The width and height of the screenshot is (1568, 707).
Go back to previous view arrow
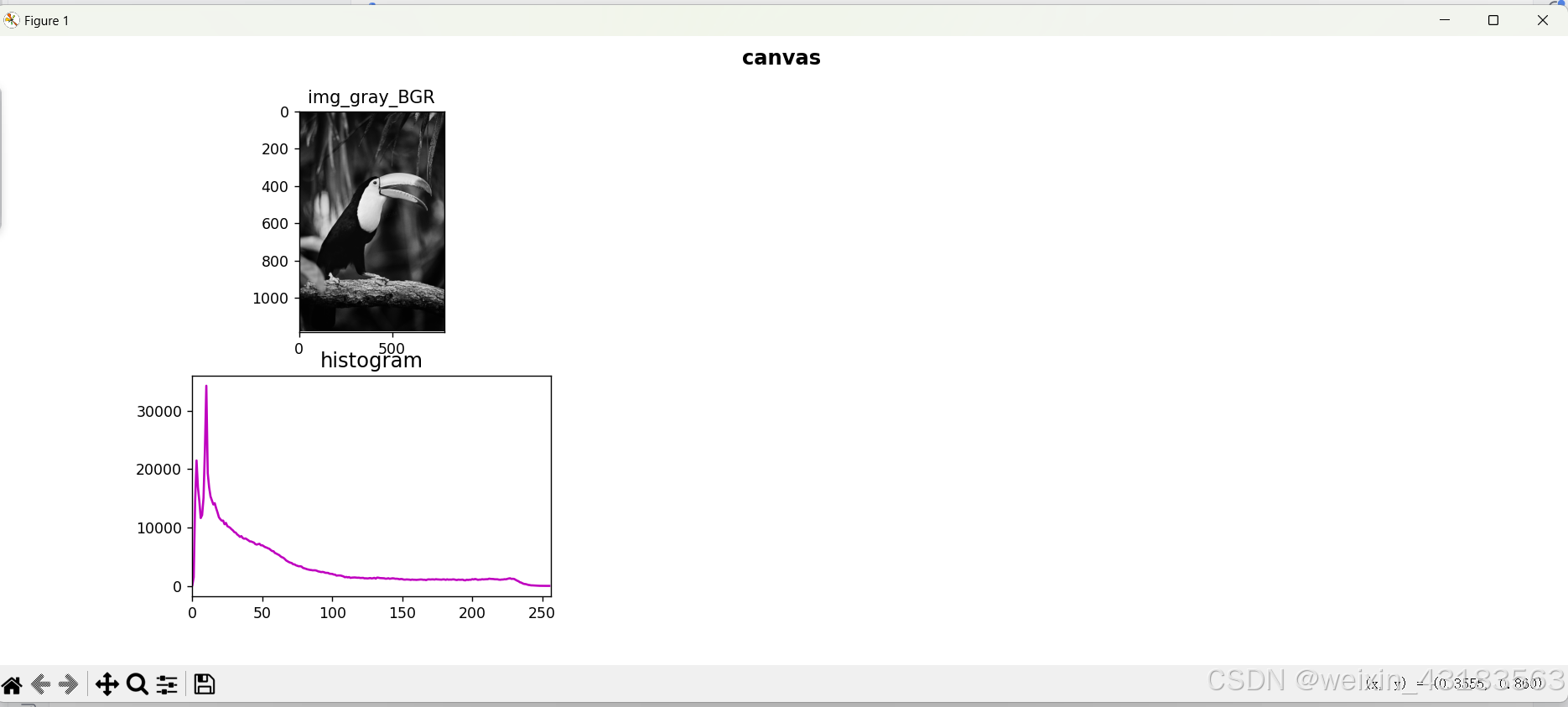[x=41, y=685]
